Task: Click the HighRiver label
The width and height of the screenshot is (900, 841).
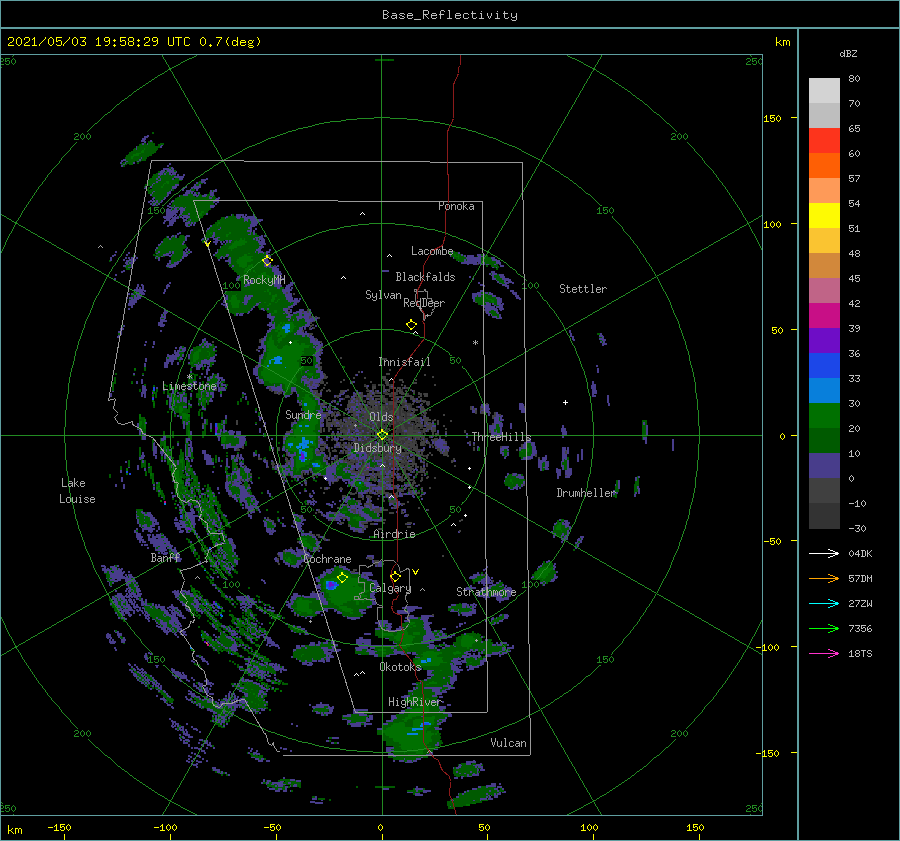Action: tap(414, 702)
